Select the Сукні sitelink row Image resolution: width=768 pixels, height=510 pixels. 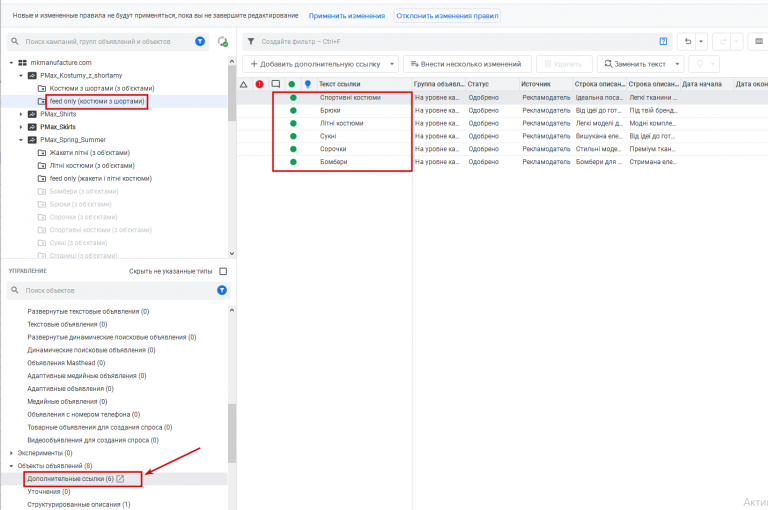(x=502, y=136)
